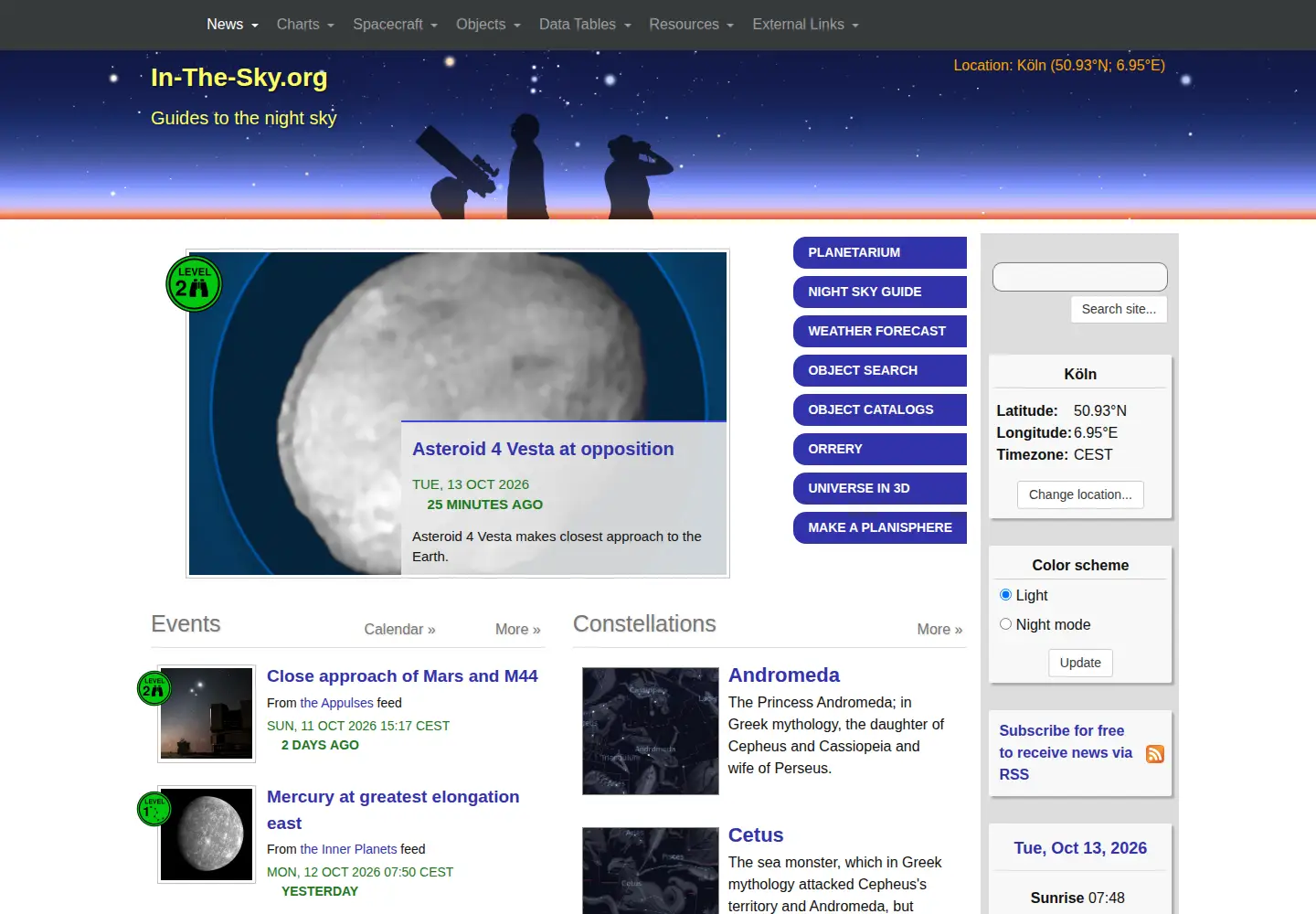The image size is (1316, 914).
Task: Open Close approach of Mars and M44
Action: tap(402, 676)
